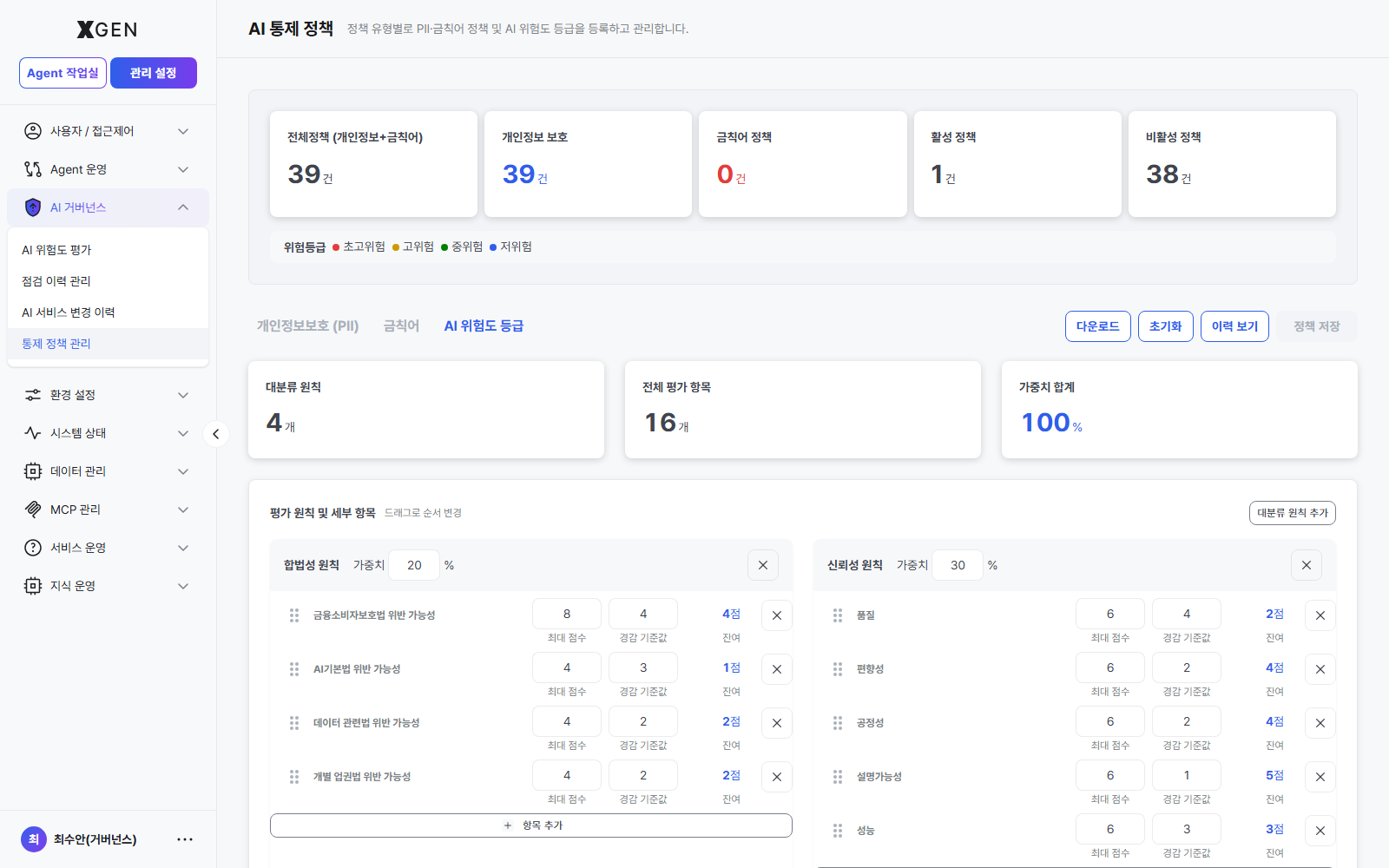Delete the 금융소비자보호법 위반 가능성 item
The height and width of the screenshot is (868, 1389).
click(x=777, y=615)
